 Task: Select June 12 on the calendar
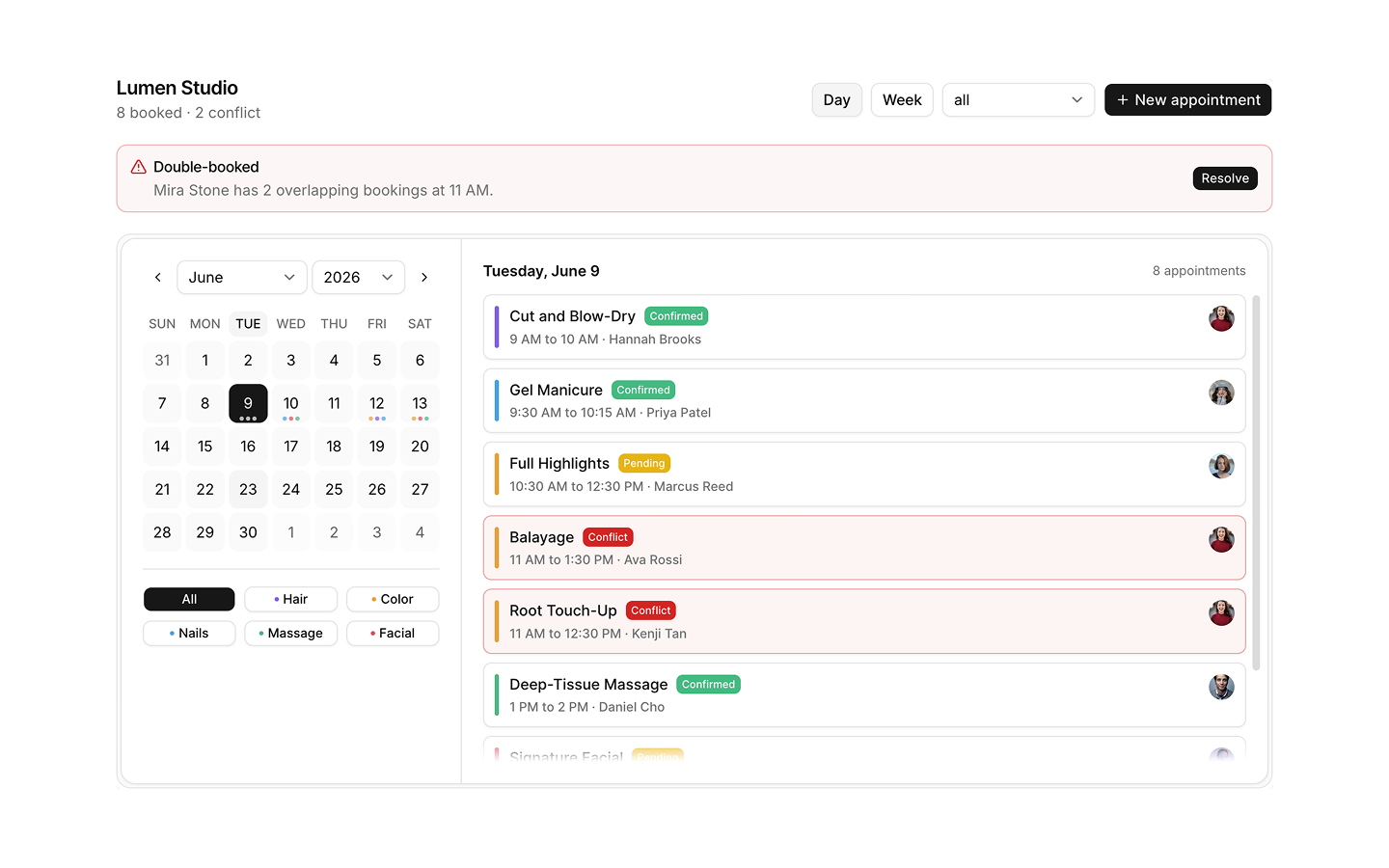pos(377,403)
